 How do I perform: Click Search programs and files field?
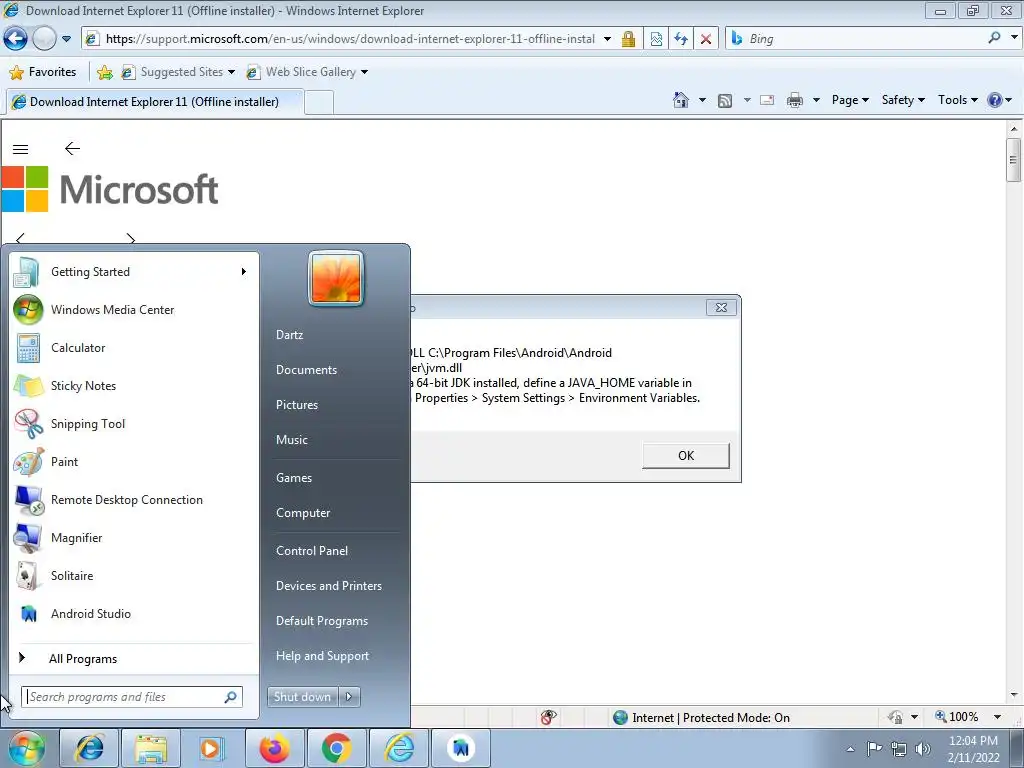click(131, 697)
